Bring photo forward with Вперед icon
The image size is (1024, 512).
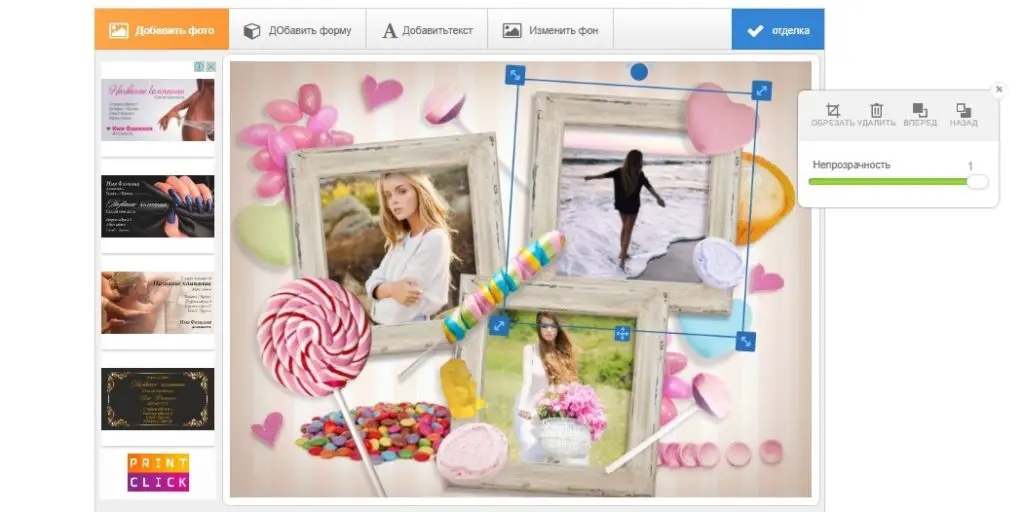tap(920, 112)
